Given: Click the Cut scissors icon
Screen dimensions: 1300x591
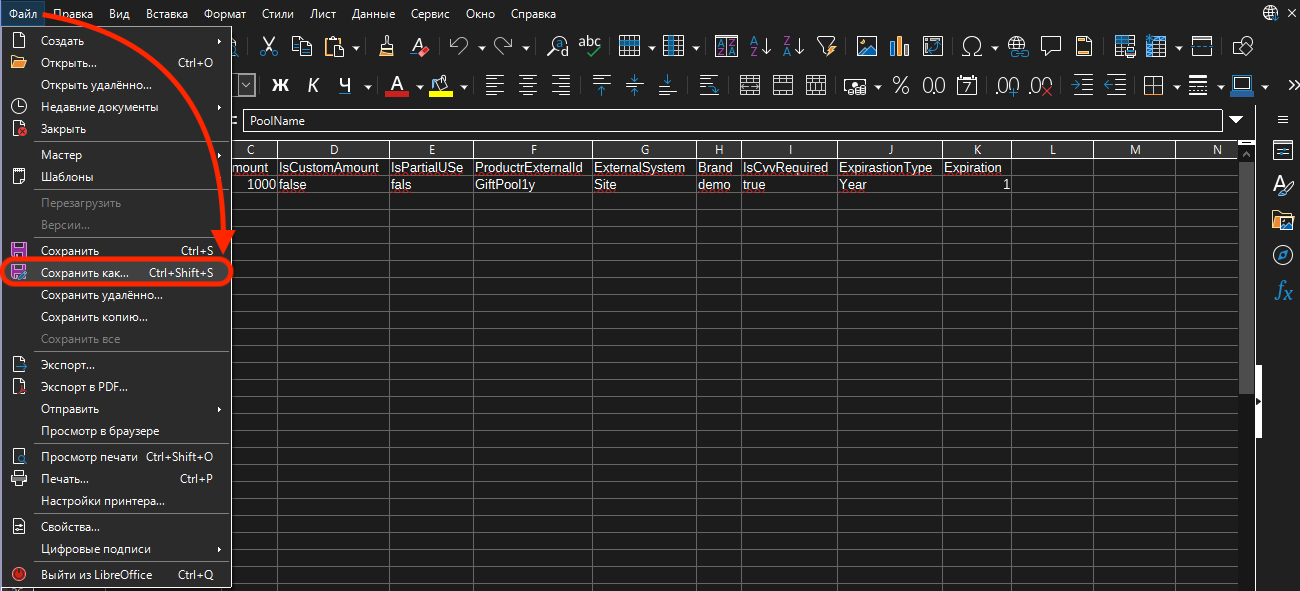Looking at the screenshot, I should (269, 46).
